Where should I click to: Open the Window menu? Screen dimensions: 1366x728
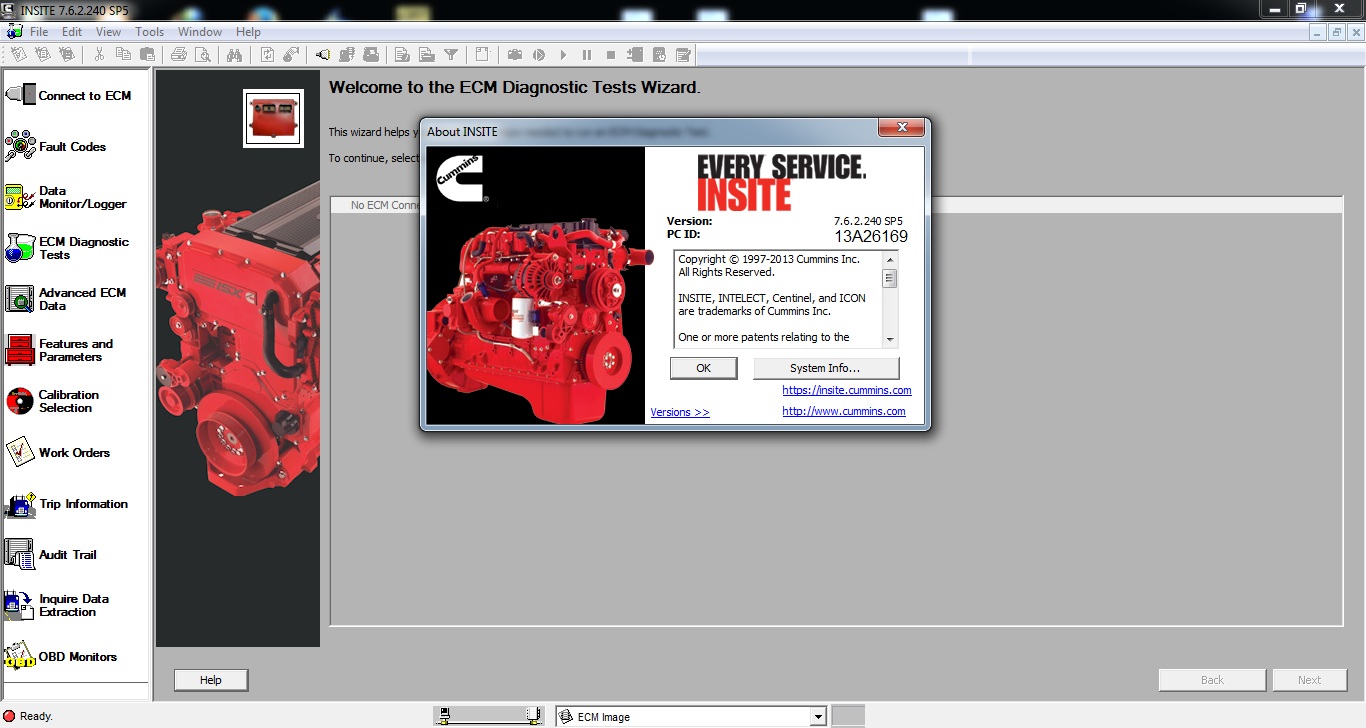[200, 32]
